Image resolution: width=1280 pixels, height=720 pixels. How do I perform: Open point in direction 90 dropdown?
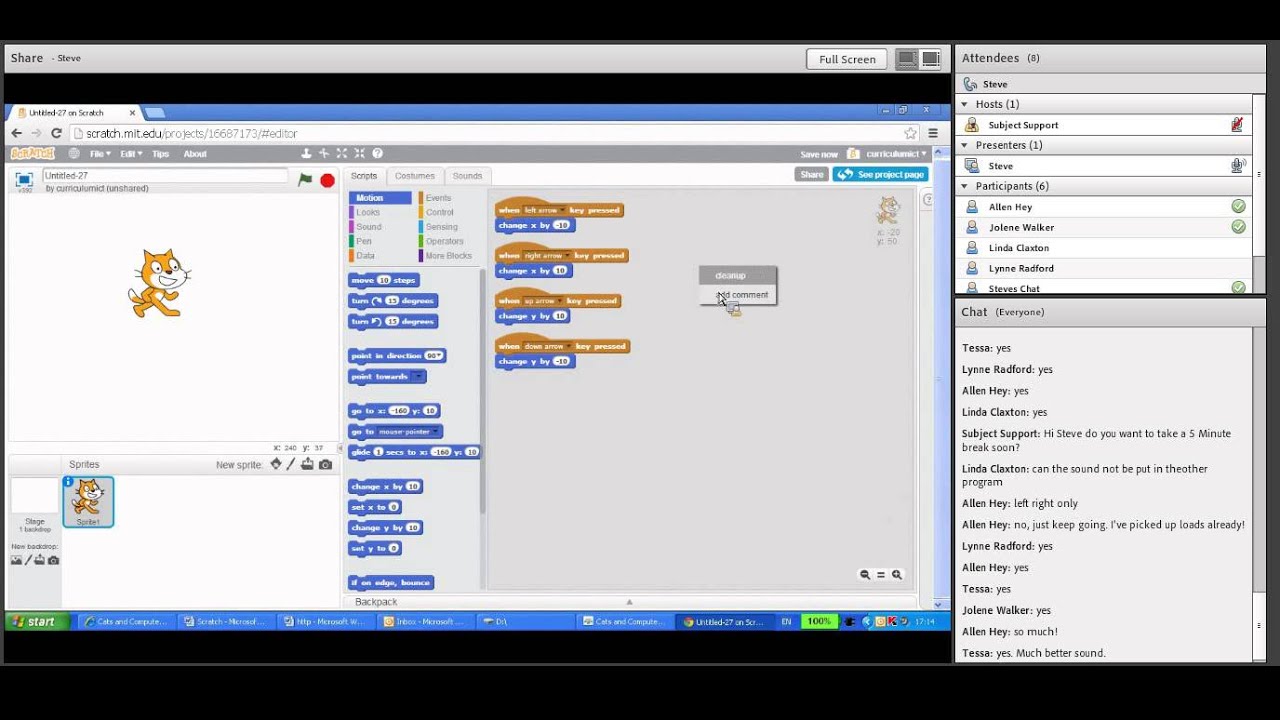click(434, 356)
